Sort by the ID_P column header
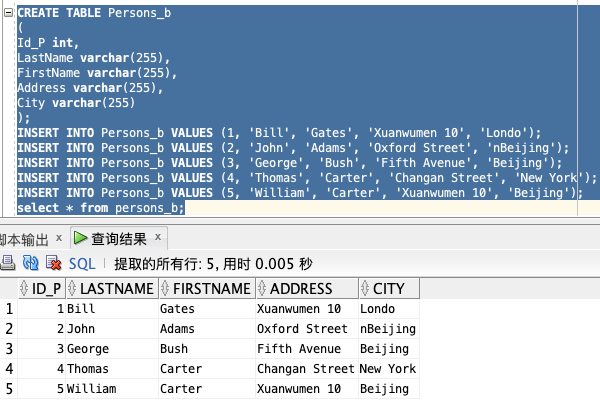The image size is (600, 406). (42, 289)
